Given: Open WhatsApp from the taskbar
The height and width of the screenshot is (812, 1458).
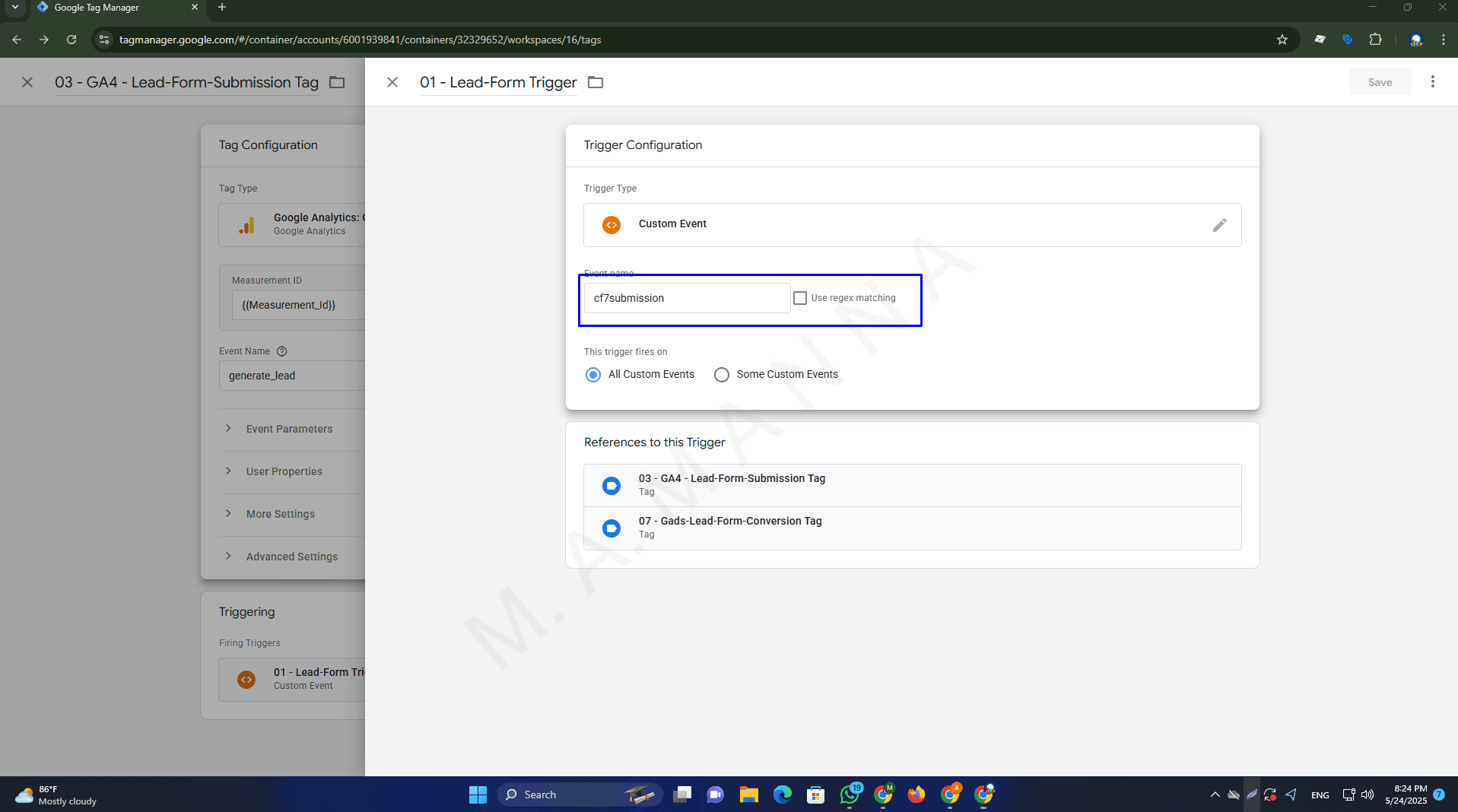Looking at the screenshot, I should click(x=849, y=795).
